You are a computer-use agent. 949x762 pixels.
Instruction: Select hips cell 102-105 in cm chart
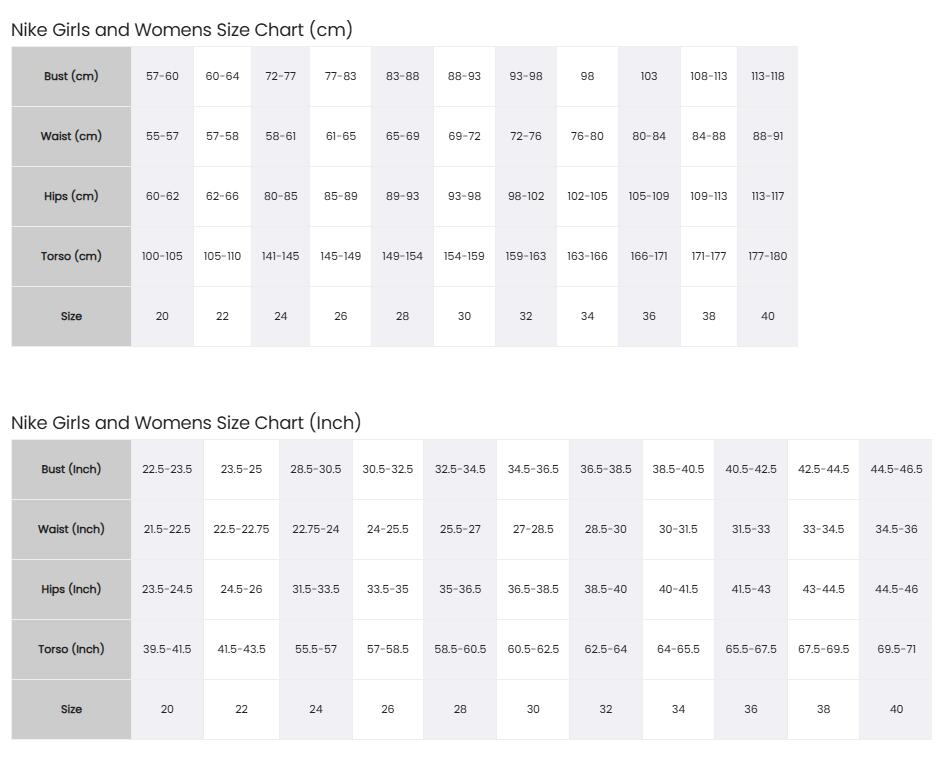click(587, 196)
